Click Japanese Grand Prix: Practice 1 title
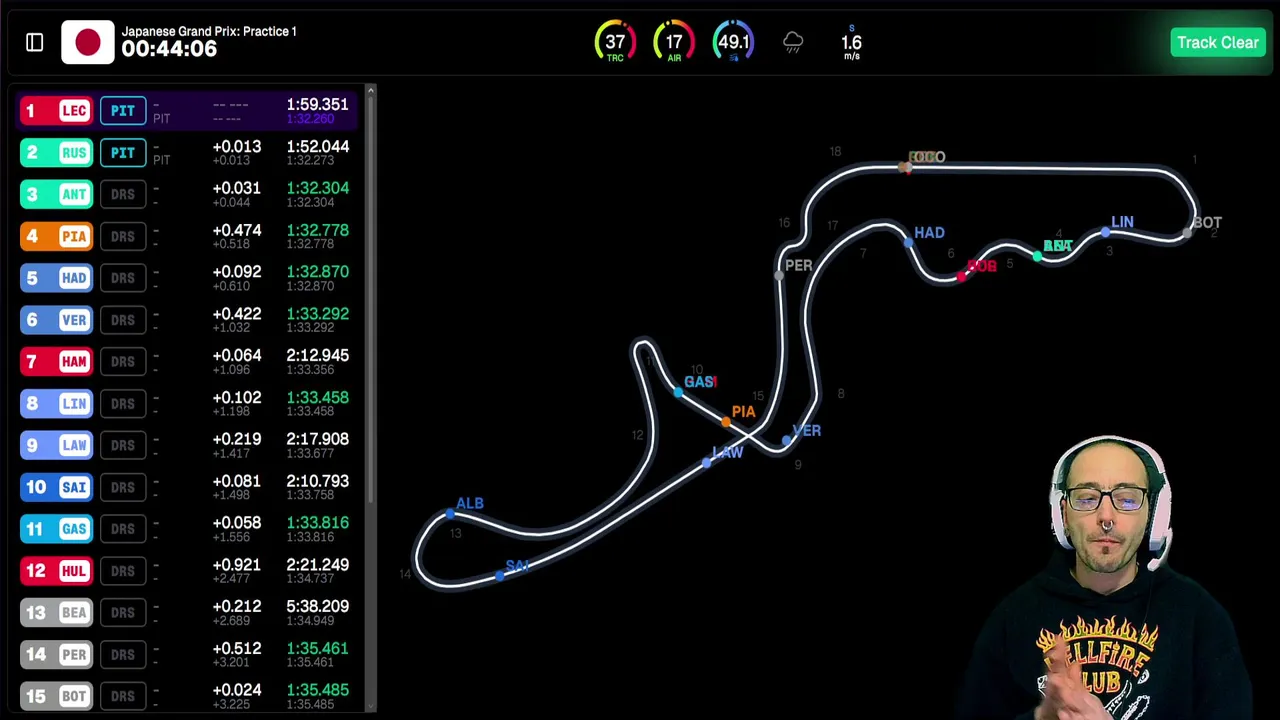The width and height of the screenshot is (1280, 720). (x=209, y=31)
